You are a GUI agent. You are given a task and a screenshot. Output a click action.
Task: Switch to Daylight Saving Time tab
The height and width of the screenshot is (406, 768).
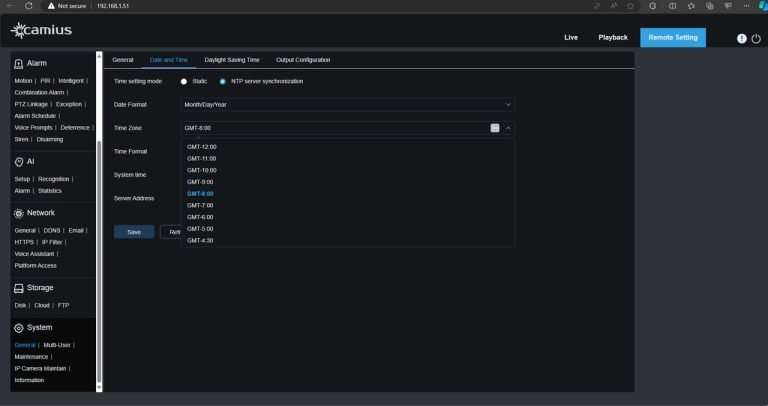pyautogui.click(x=231, y=60)
